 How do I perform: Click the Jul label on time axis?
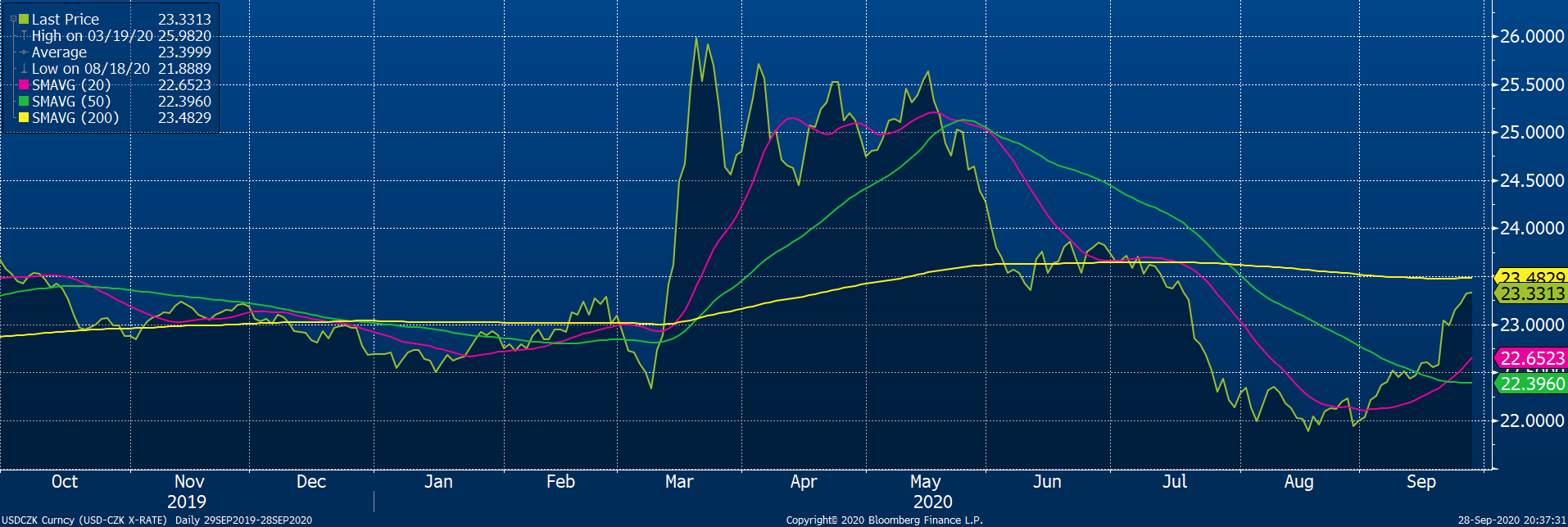coord(1174,482)
